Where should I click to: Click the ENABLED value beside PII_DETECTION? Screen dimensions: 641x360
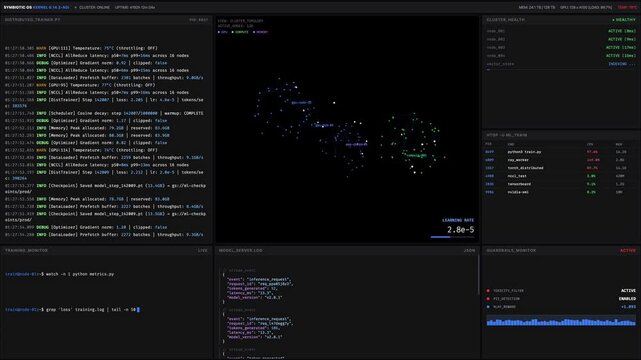coord(627,299)
